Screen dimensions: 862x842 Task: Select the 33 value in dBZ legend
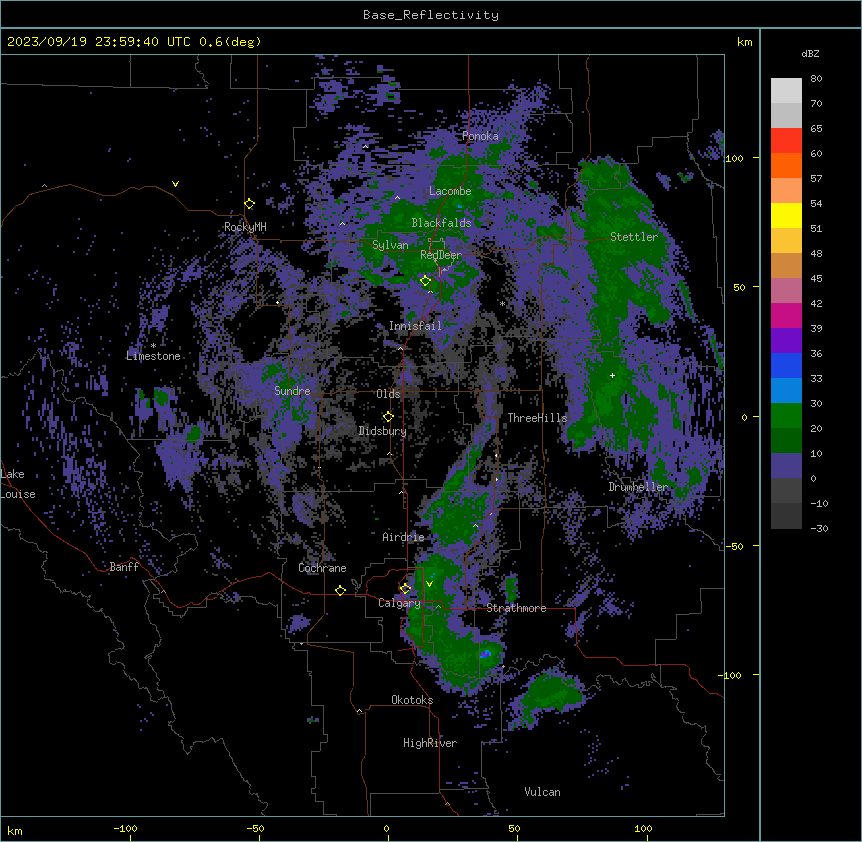(816, 378)
